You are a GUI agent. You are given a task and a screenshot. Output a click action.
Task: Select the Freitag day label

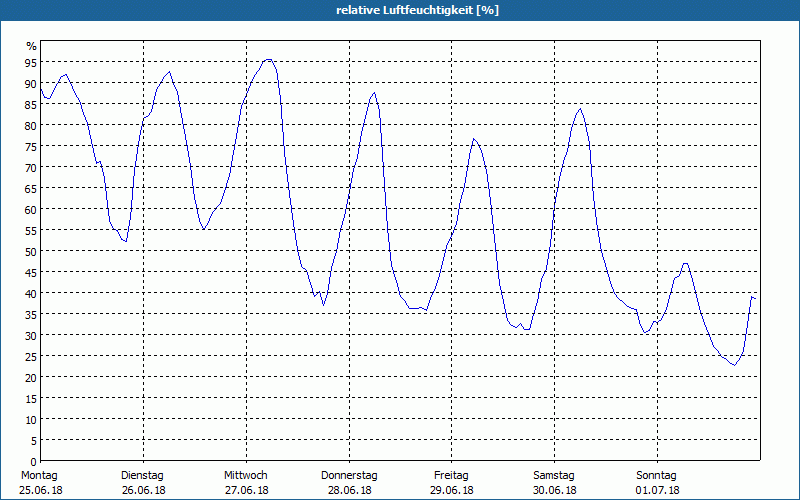452,475
